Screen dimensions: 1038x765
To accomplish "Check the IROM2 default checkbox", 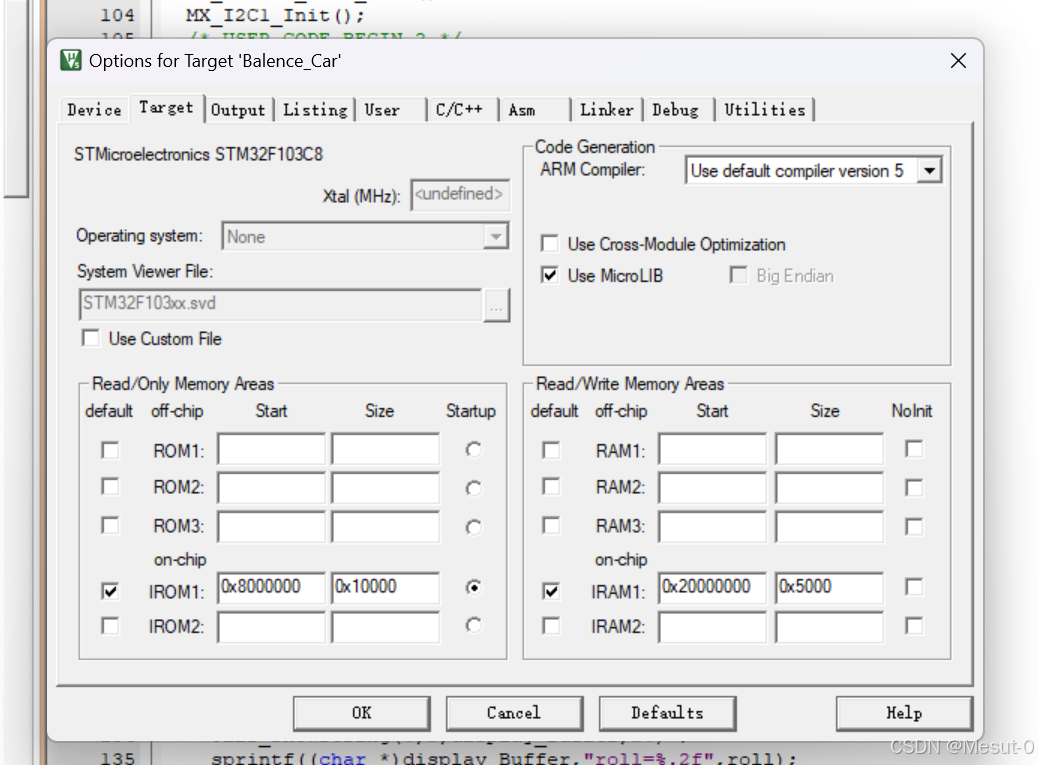I will (110, 626).
